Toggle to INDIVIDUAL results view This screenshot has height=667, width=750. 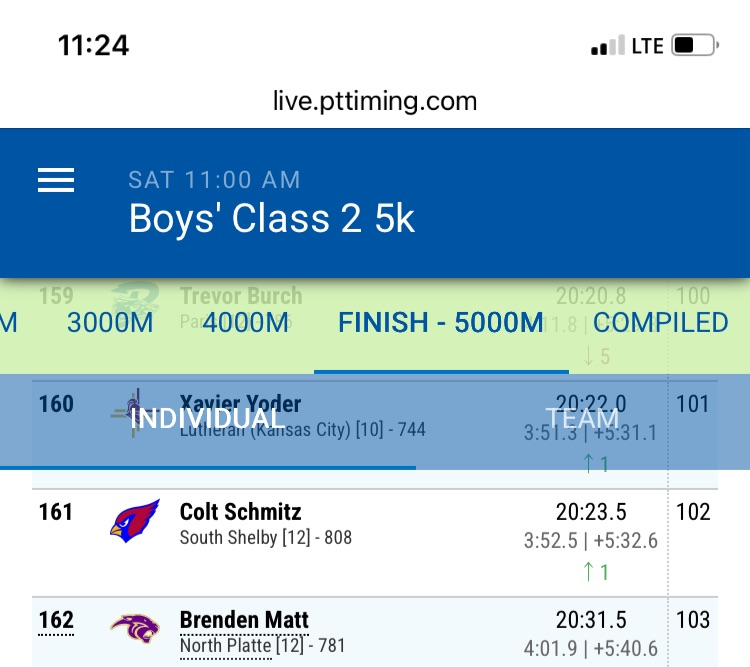(x=208, y=418)
